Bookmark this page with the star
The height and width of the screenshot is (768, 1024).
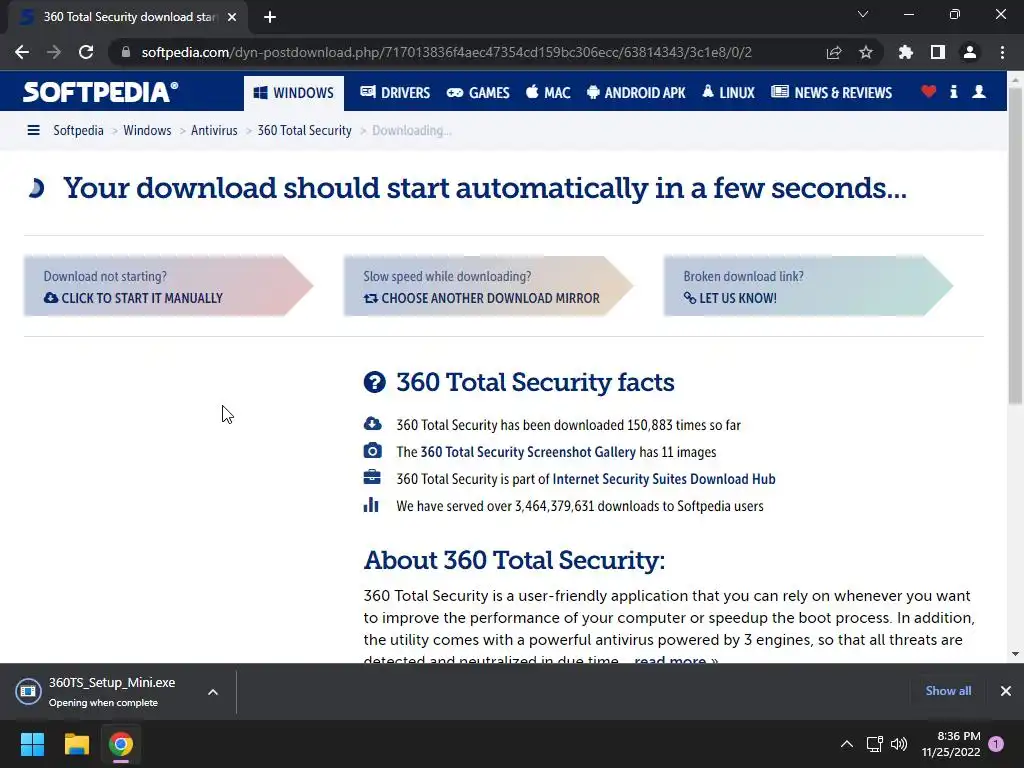(866, 52)
